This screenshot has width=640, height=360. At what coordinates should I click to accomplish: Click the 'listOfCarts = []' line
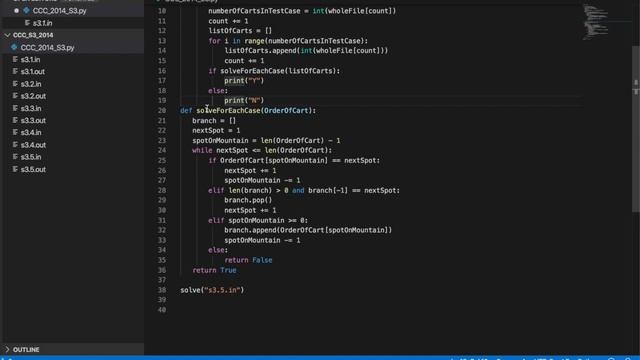(240, 31)
